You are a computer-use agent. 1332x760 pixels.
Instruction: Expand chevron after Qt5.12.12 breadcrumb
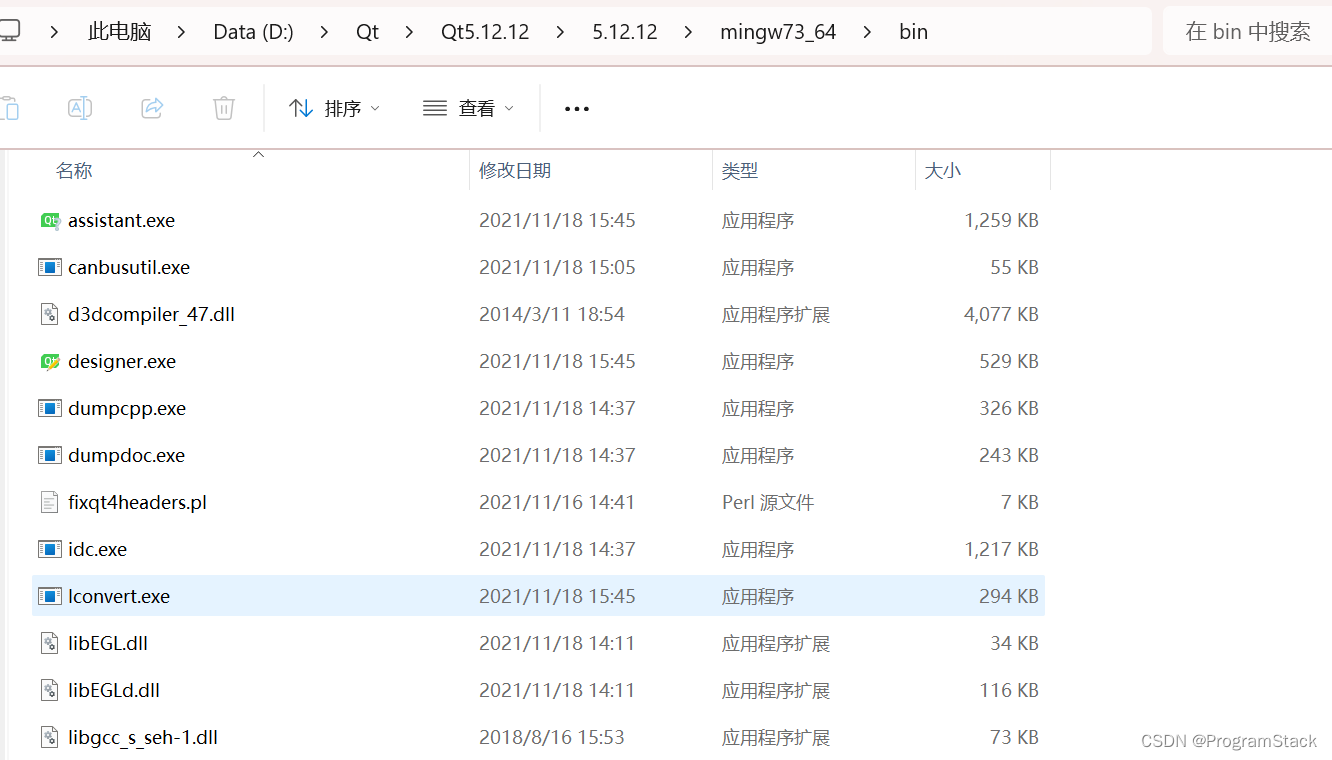(560, 32)
